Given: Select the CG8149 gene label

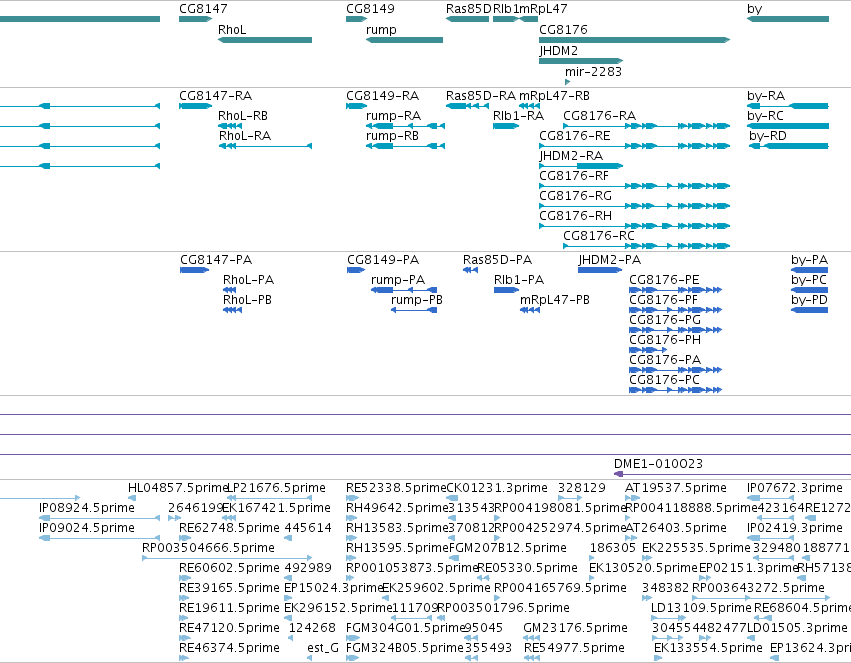Looking at the screenshot, I should click(x=370, y=9).
